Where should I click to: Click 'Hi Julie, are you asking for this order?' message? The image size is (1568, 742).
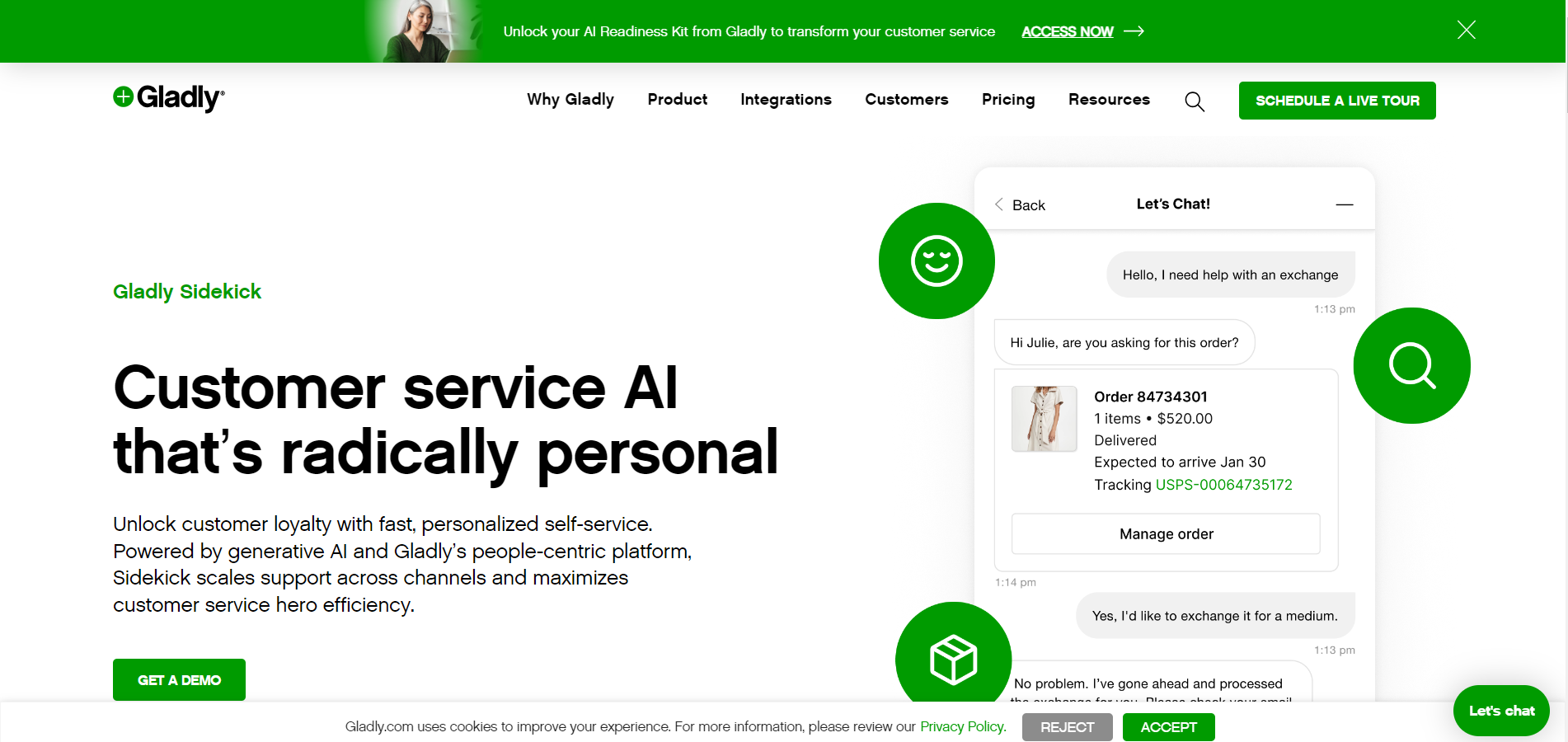(1124, 342)
